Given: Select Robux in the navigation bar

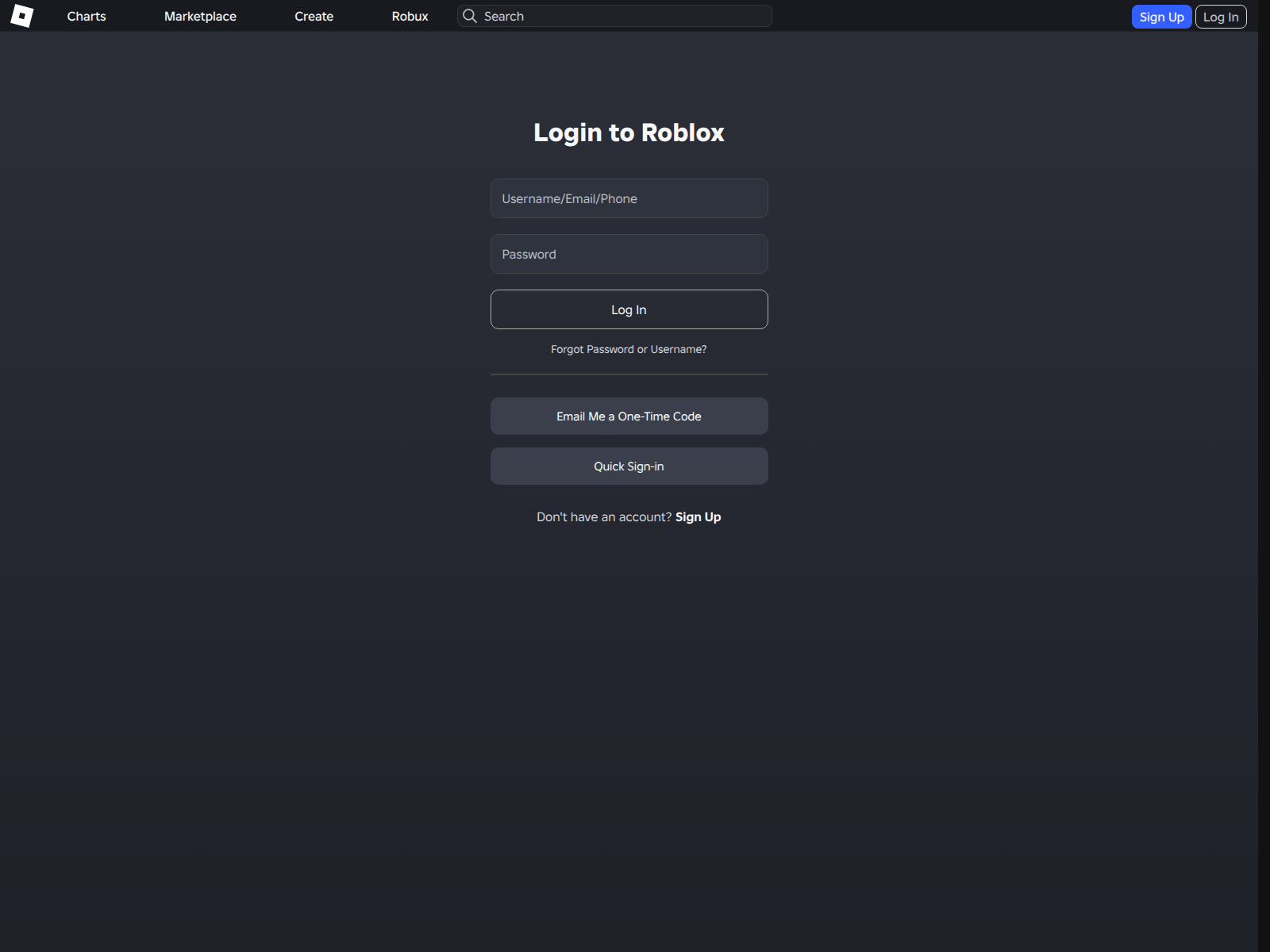Looking at the screenshot, I should (410, 17).
